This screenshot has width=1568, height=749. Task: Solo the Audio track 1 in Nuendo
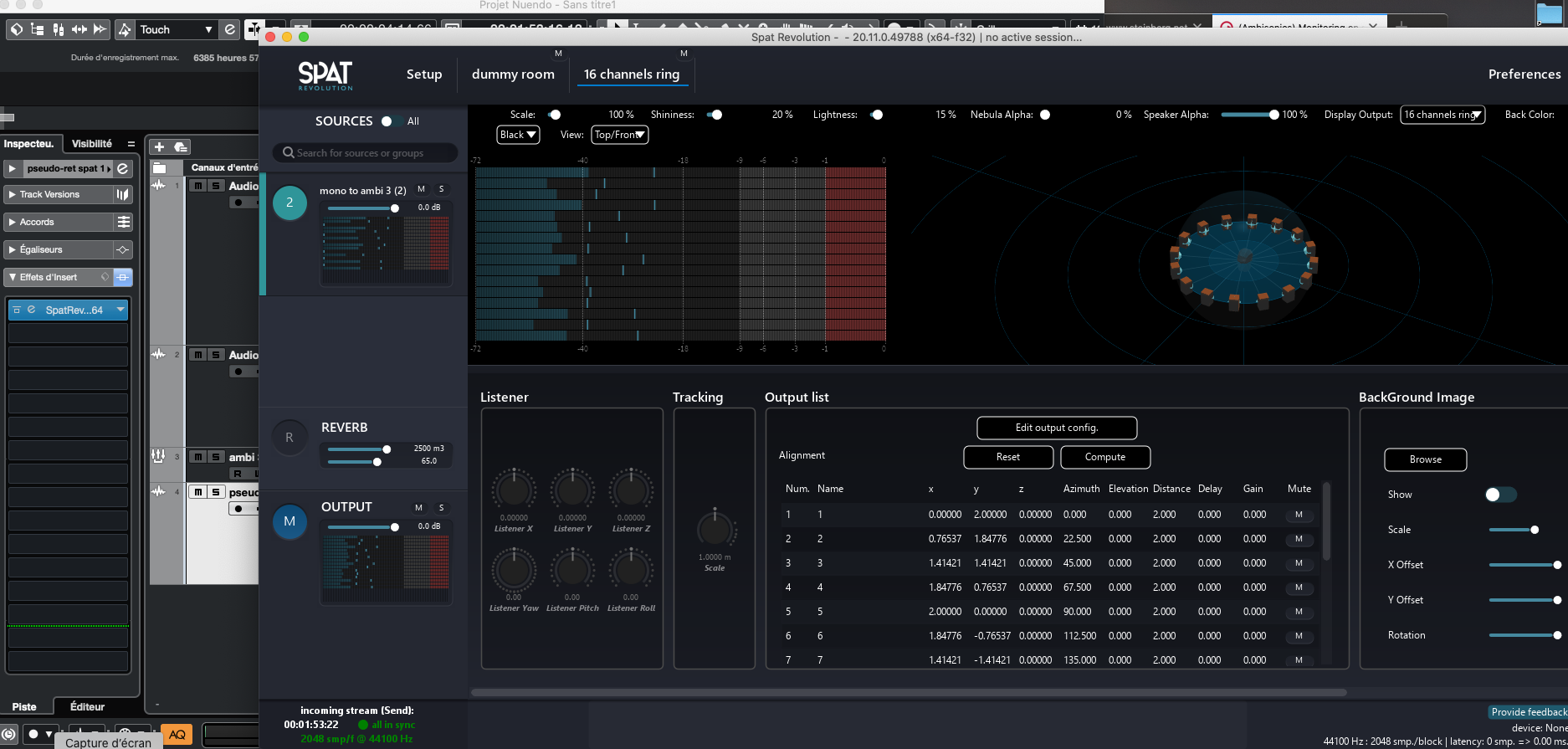(x=216, y=186)
